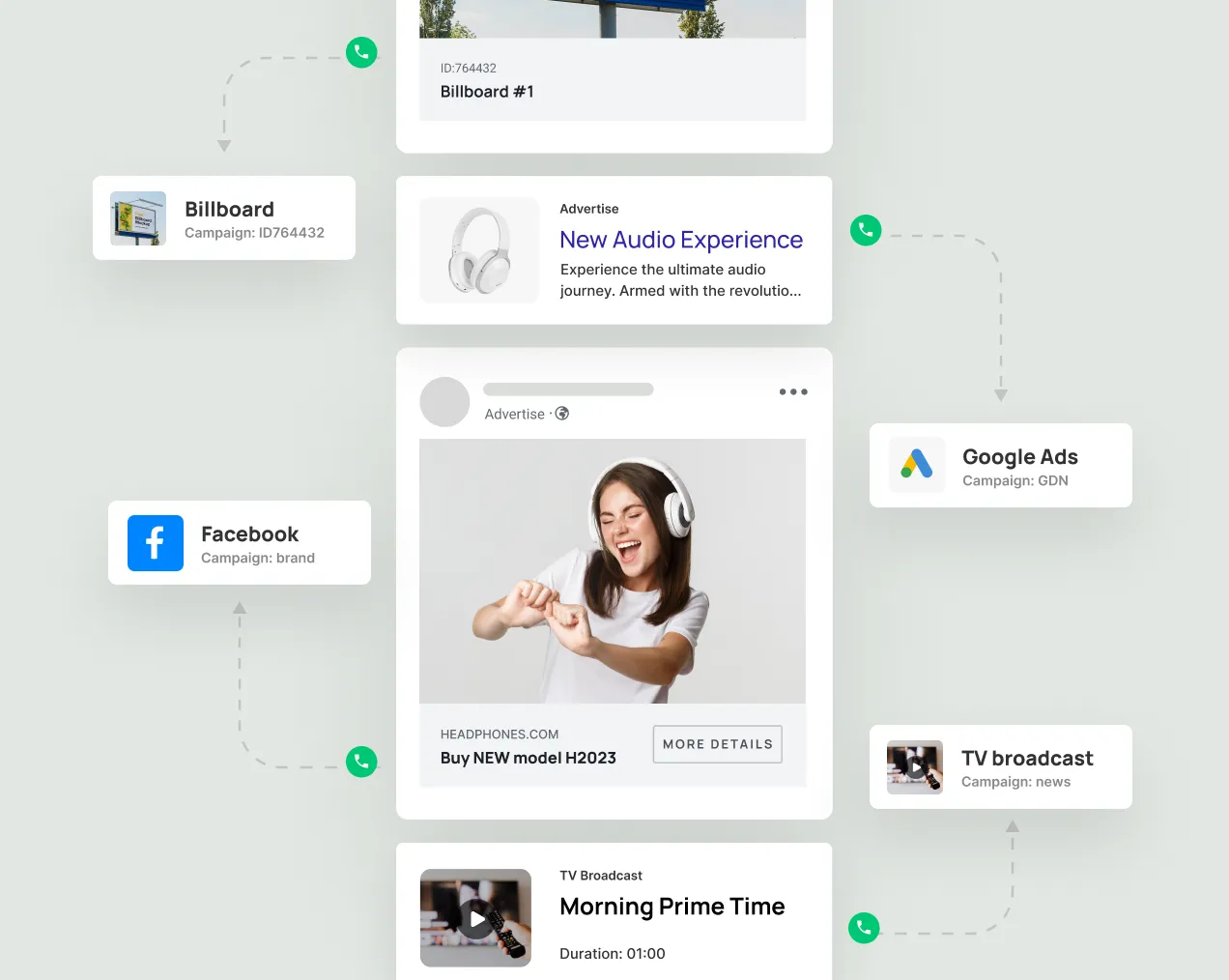The height and width of the screenshot is (980, 1229).
Task: Select the Campaign: brand label on Facebook card
Action: point(258,558)
